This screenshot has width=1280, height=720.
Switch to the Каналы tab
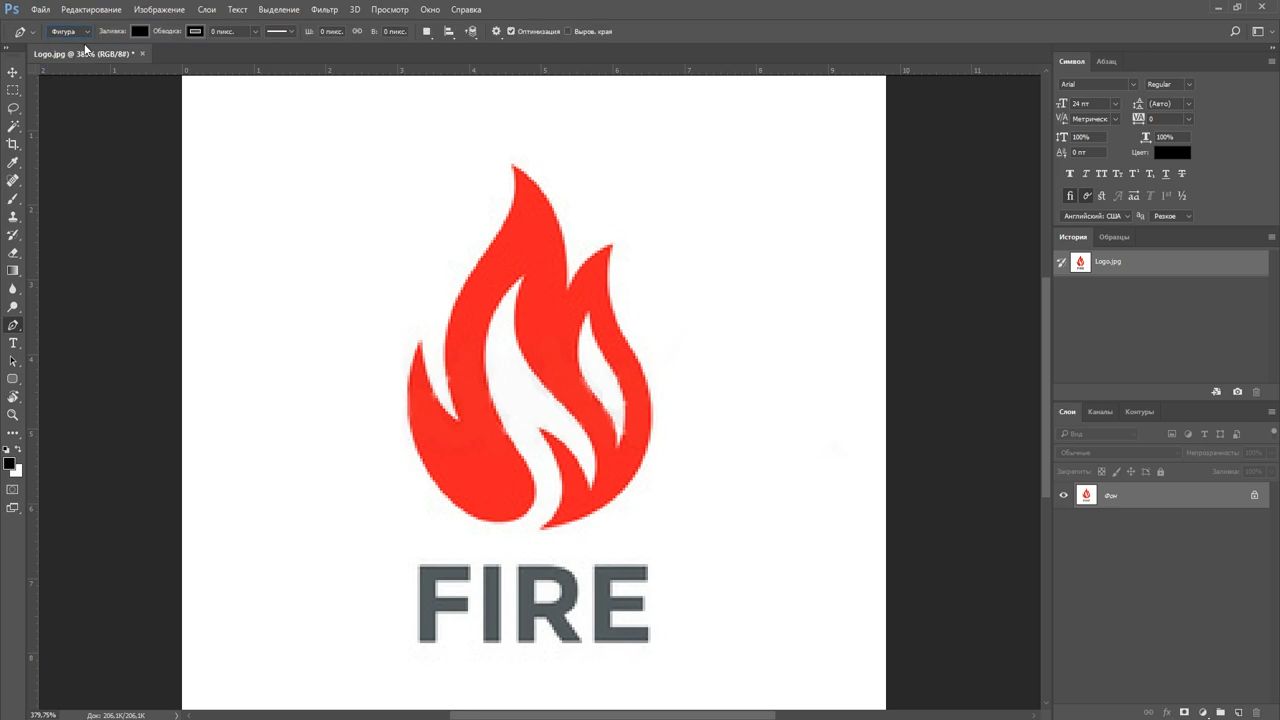[x=1100, y=412]
